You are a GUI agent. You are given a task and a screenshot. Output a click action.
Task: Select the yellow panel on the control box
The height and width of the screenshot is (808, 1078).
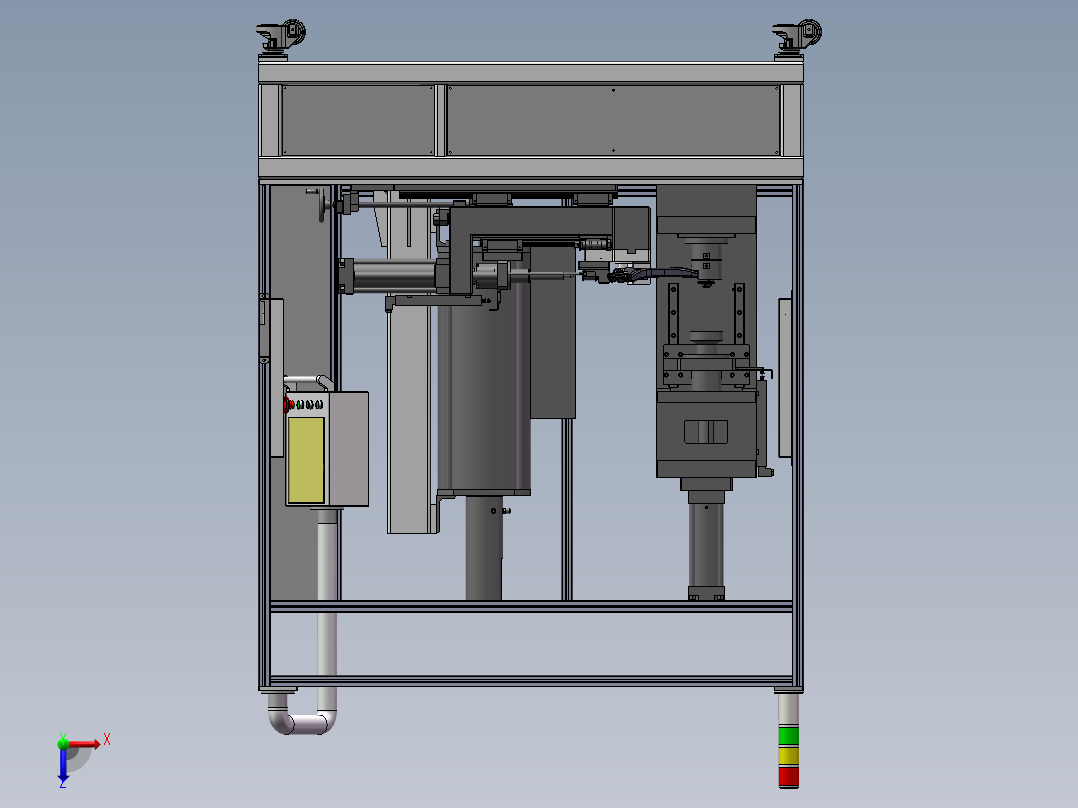[x=306, y=459]
